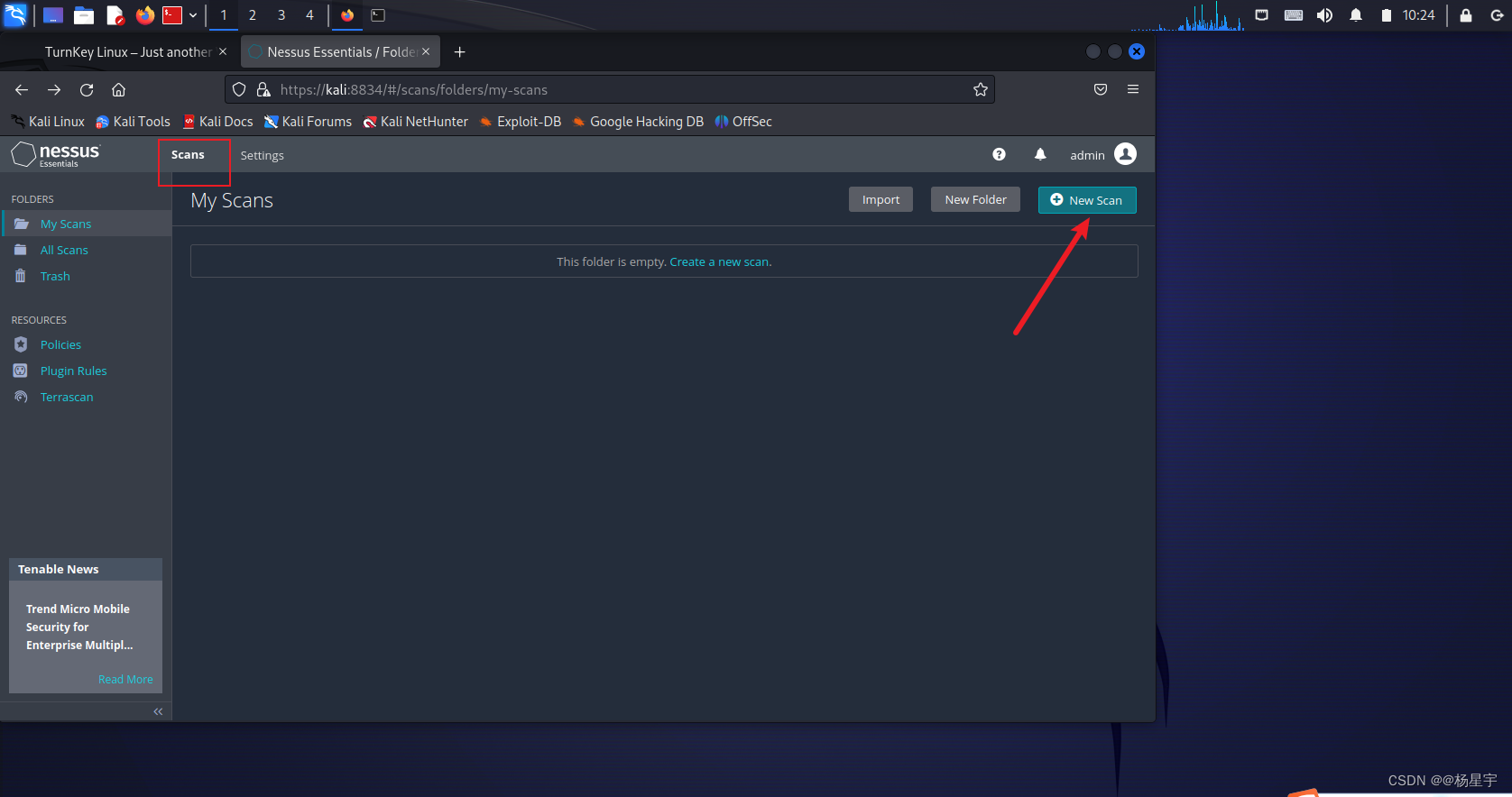Open Trash in the sidebar
1512x797 pixels.
pos(55,276)
